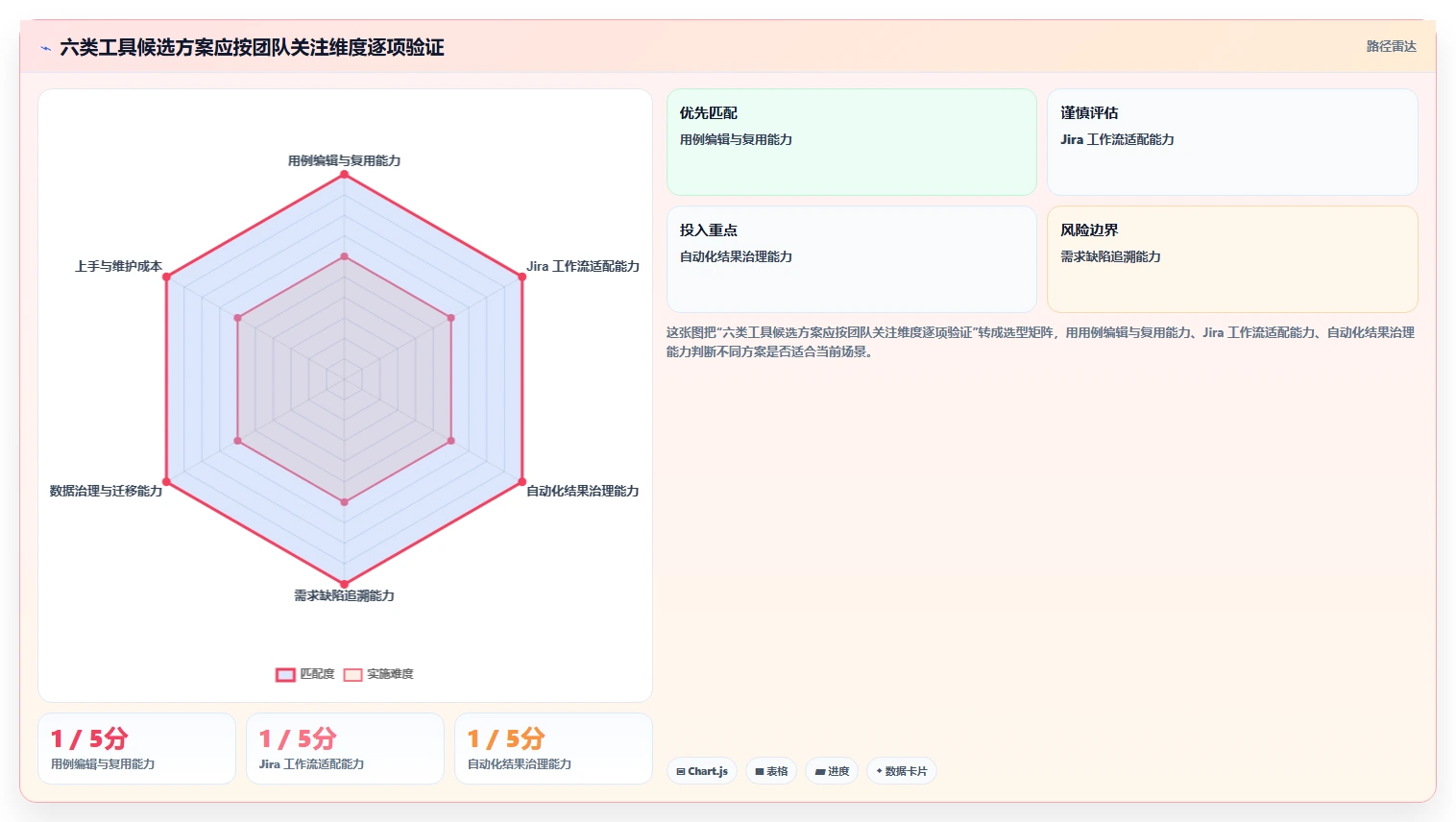Click inner 实施难度 point on Jira 工作流适配能力 axis
The height and width of the screenshot is (822, 1456).
[x=450, y=318]
